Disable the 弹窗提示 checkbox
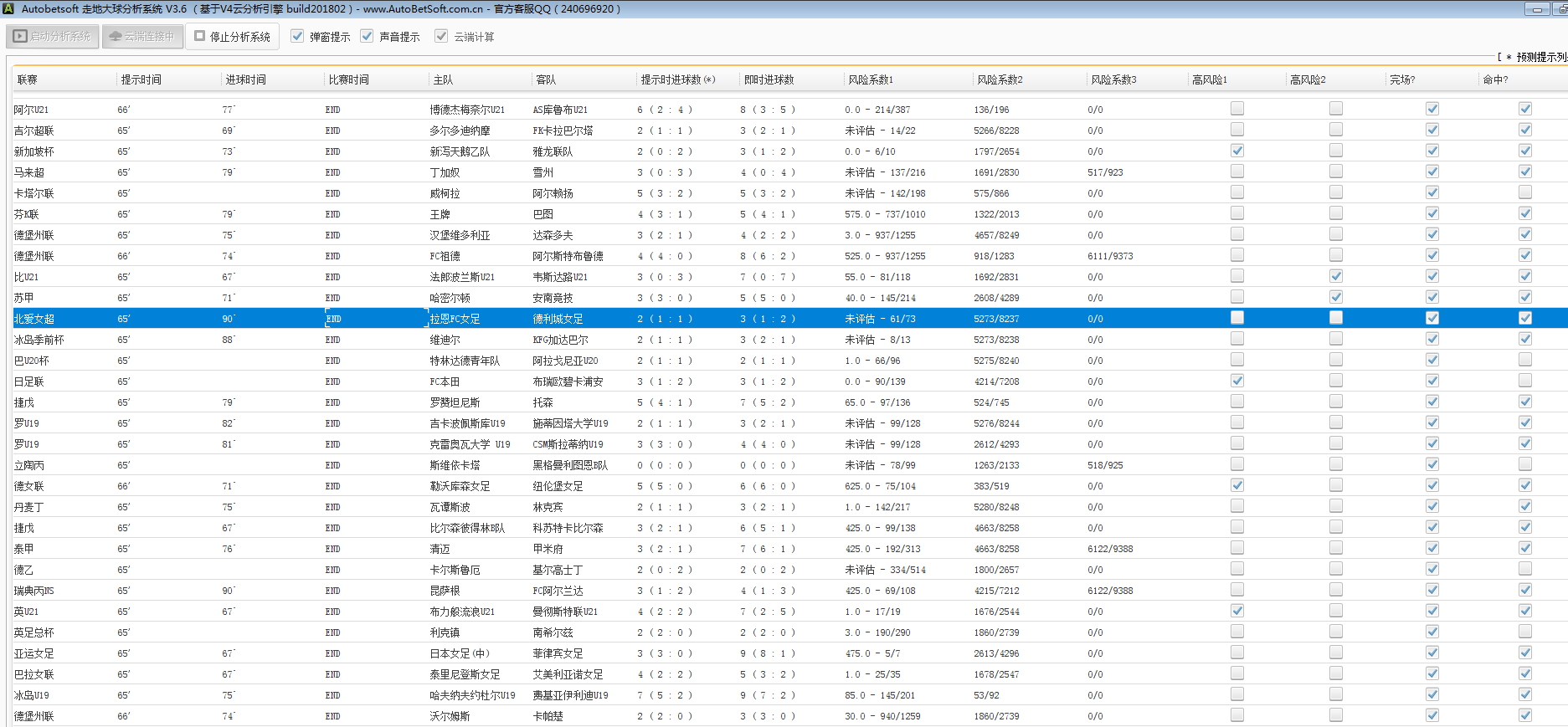The height and width of the screenshot is (727, 1568). point(297,36)
